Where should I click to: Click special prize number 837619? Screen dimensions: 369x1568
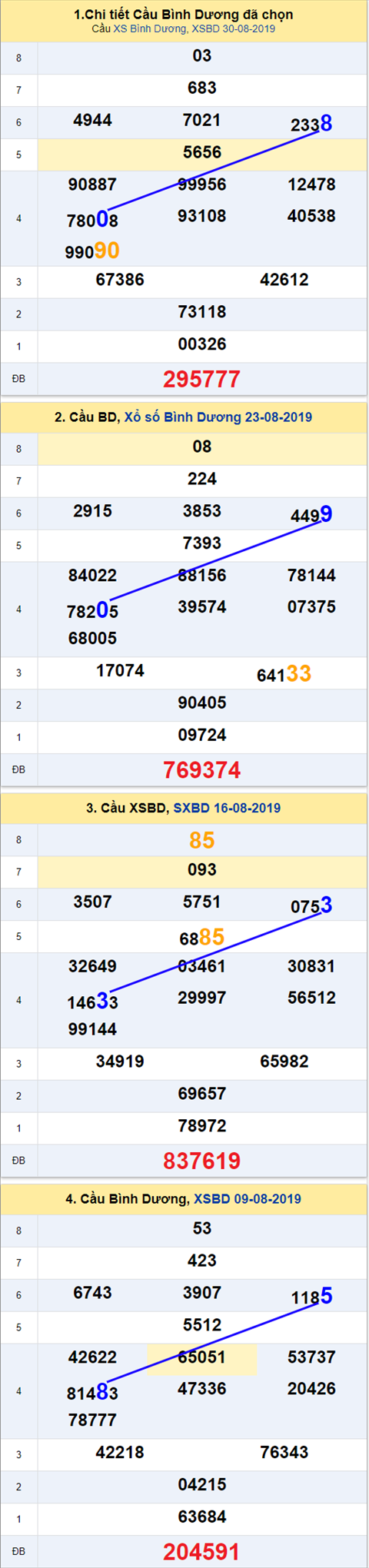(202, 1160)
